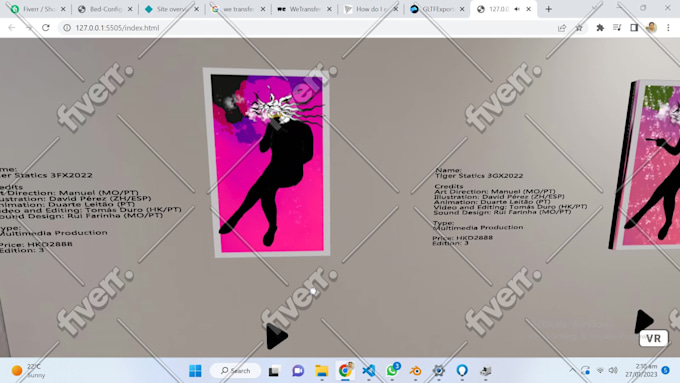The width and height of the screenshot is (680, 383).
Task: Open Visual Studio Code from taskbar
Action: coord(369,371)
